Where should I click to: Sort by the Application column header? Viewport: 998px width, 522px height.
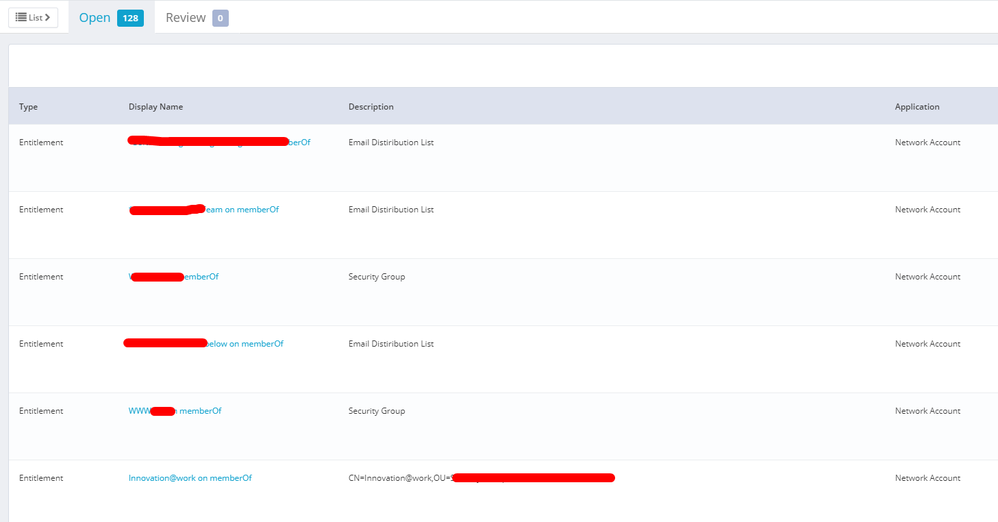917,107
